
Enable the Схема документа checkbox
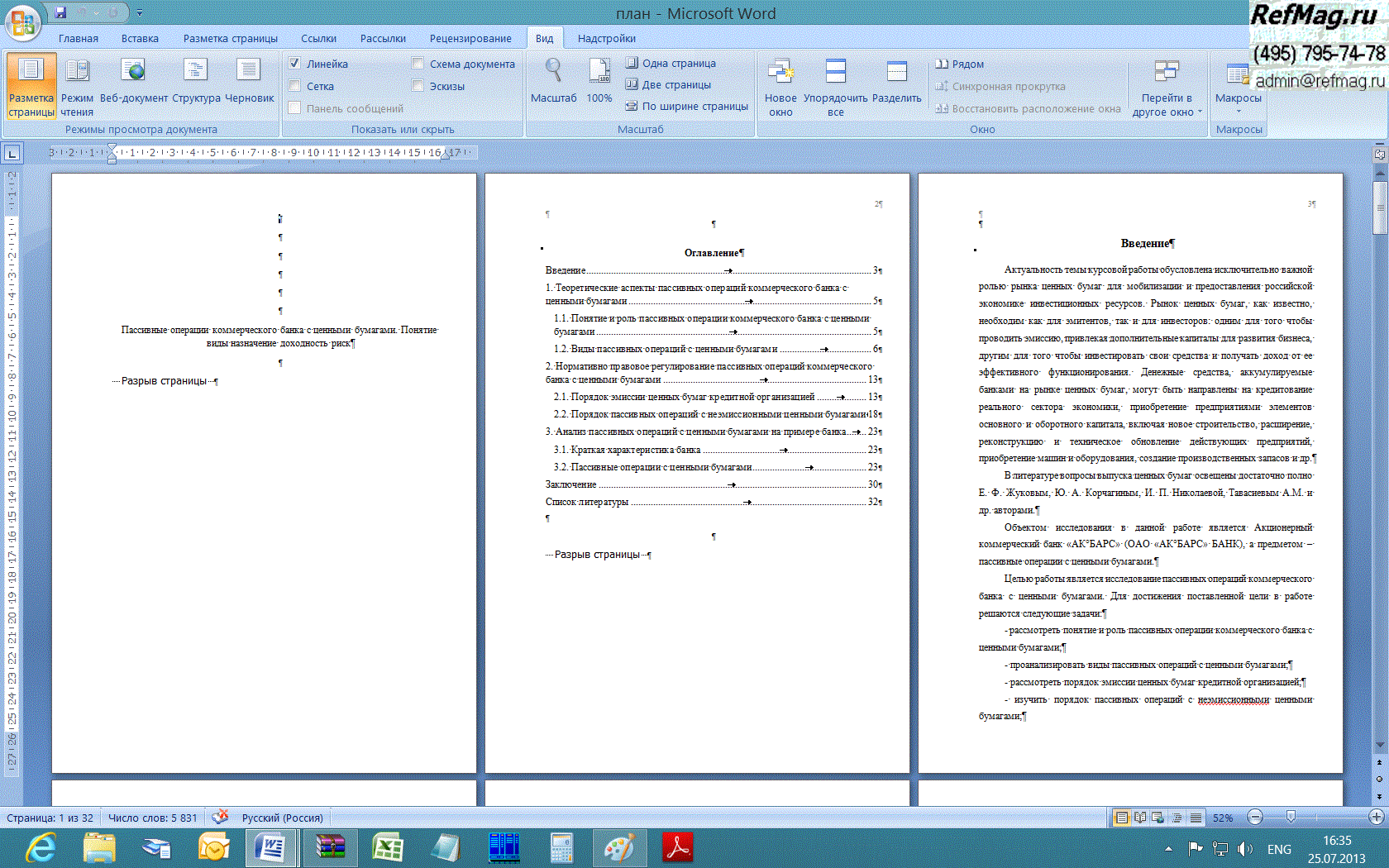pos(418,64)
